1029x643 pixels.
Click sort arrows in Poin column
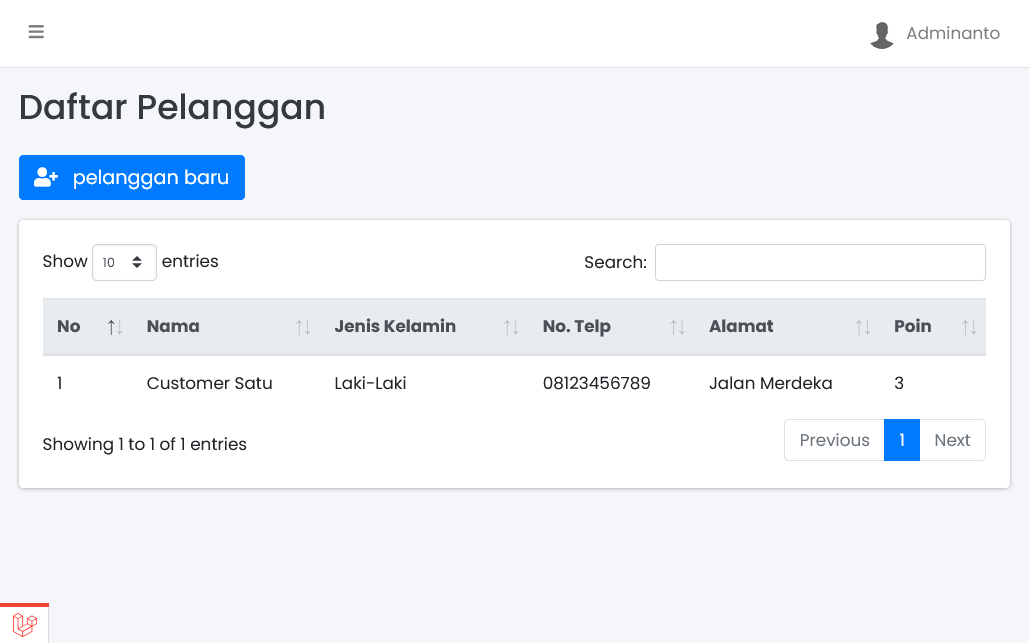[x=968, y=327]
